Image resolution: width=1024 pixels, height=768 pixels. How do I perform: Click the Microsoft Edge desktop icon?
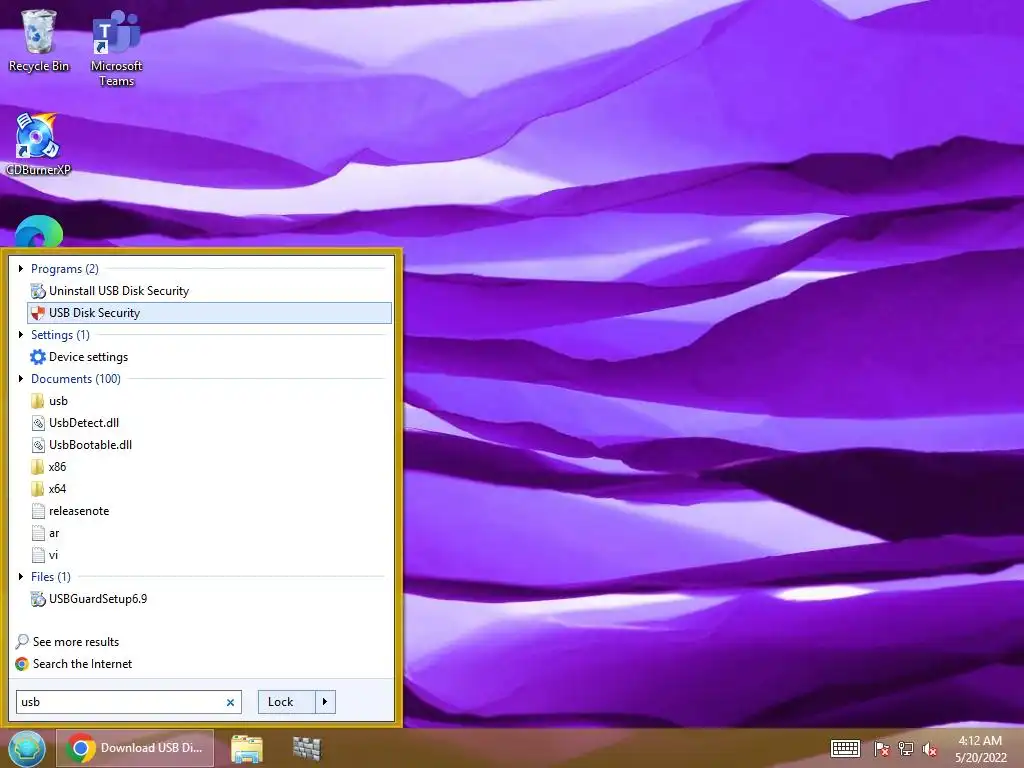tap(39, 232)
